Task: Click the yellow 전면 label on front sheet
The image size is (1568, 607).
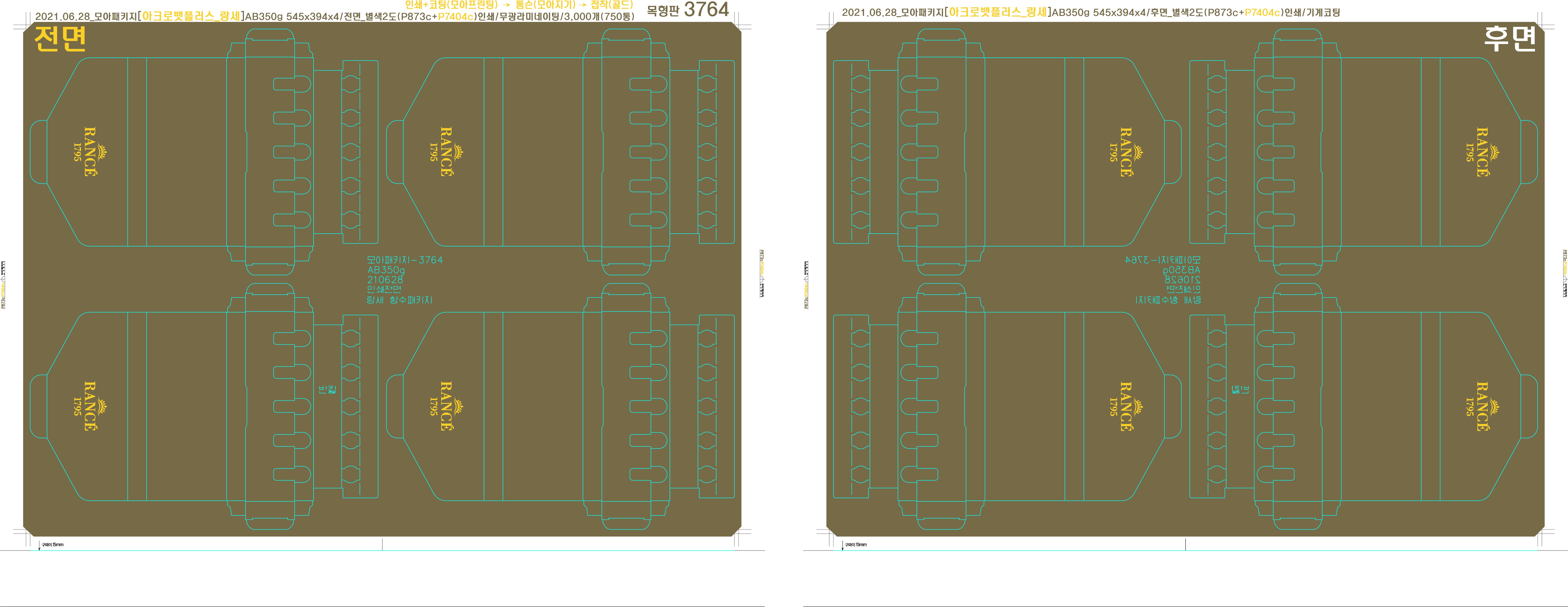Action: point(60,39)
